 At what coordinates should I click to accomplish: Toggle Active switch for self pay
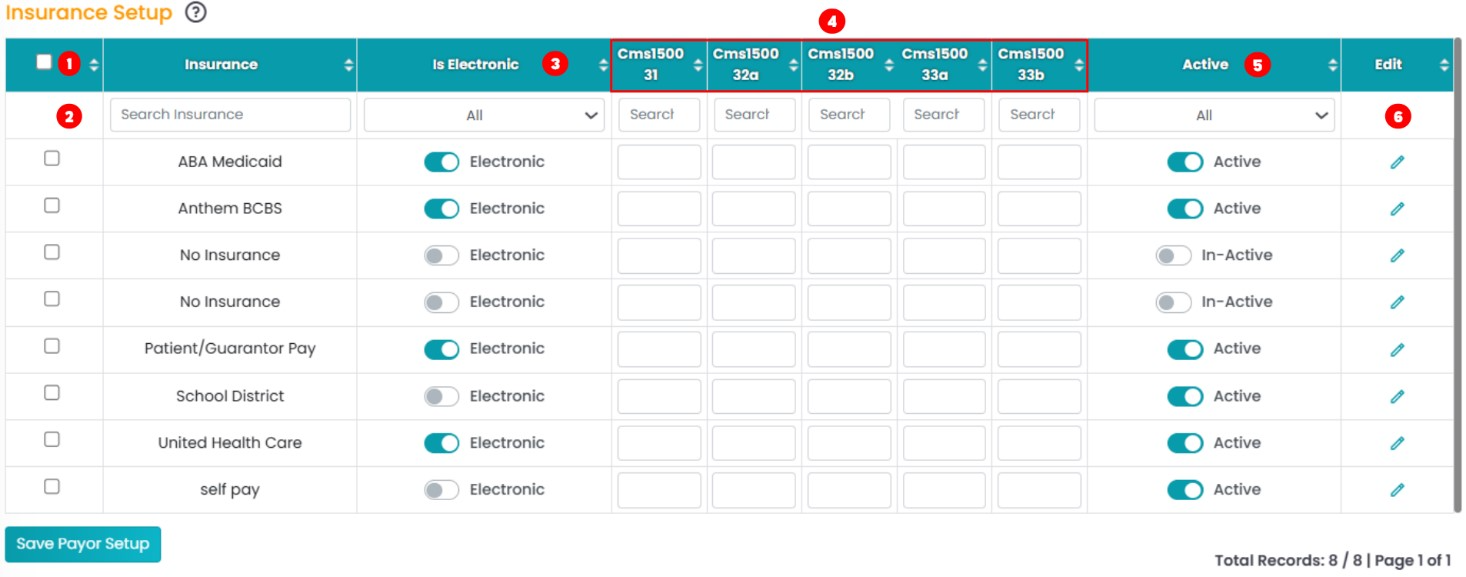tap(1185, 490)
